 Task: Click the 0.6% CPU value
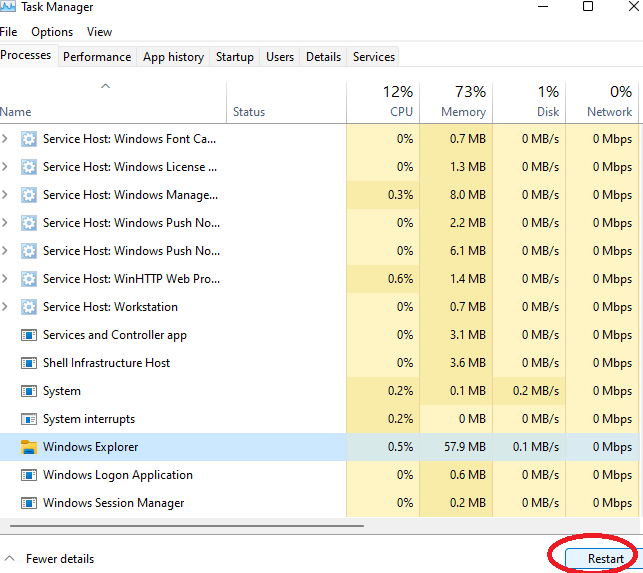click(x=400, y=279)
